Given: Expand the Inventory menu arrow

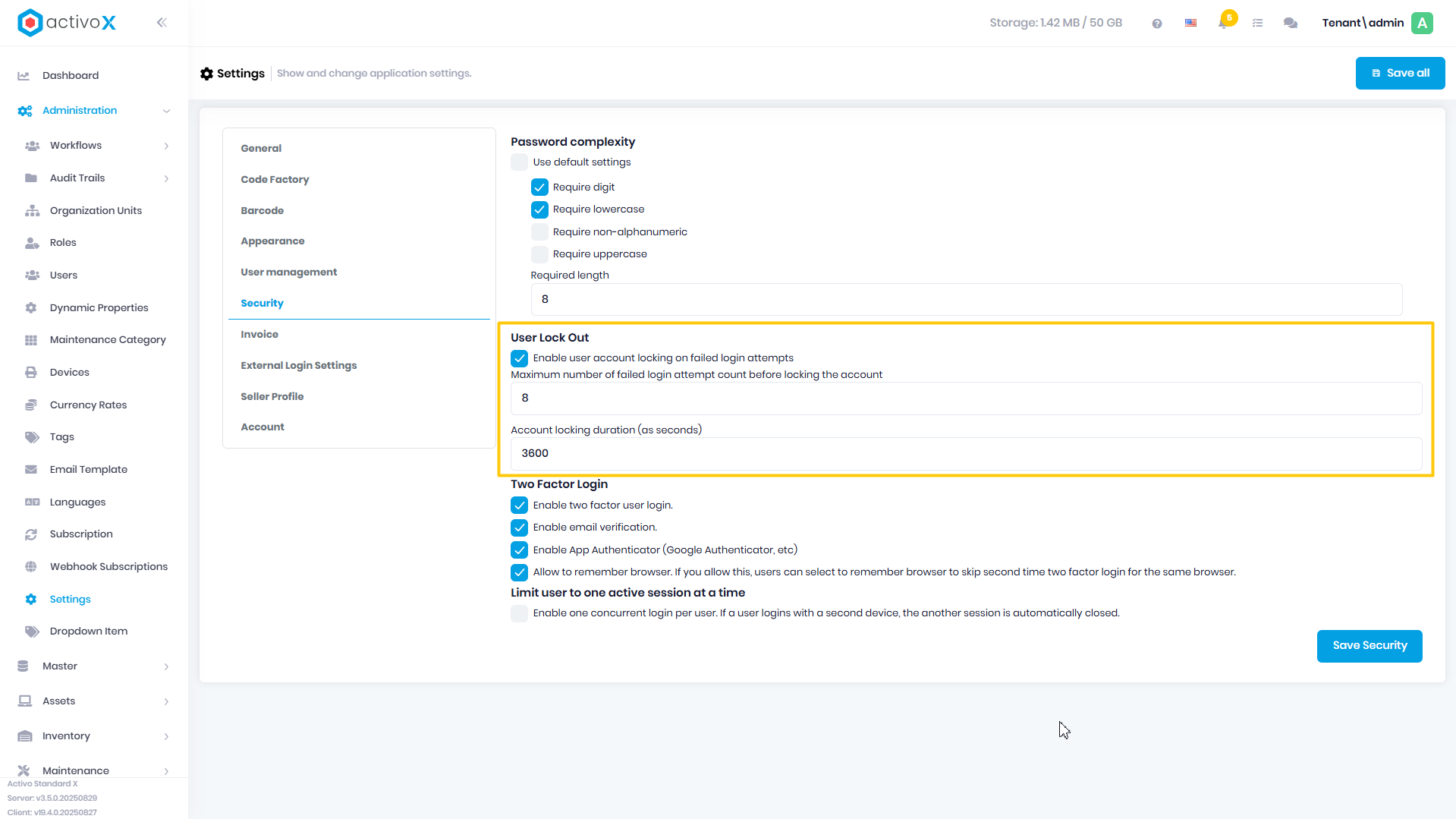Looking at the screenshot, I should 166,736.
